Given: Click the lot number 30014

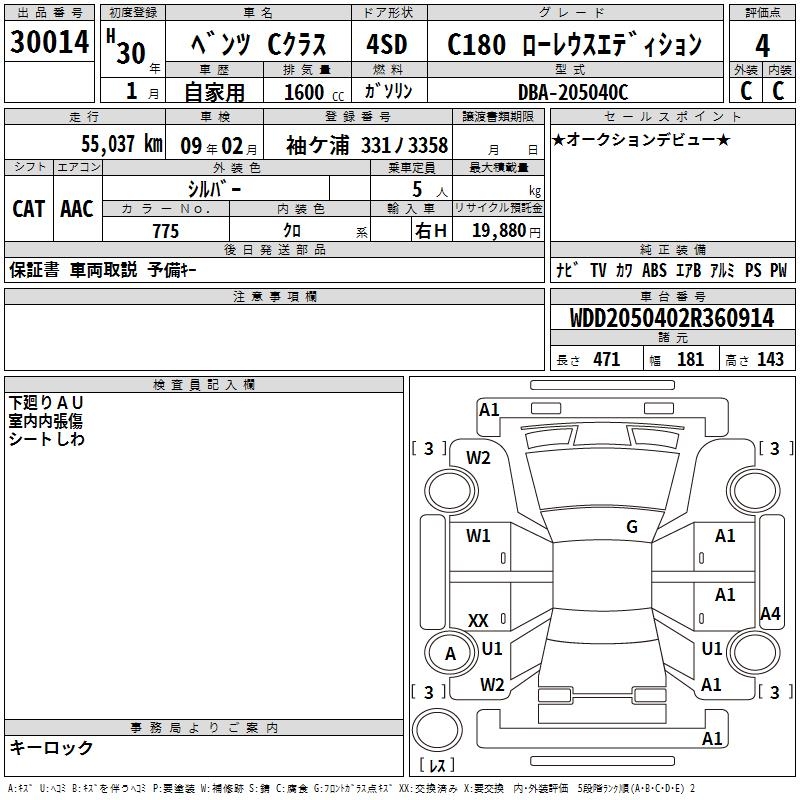Looking at the screenshot, I should pos(49,42).
